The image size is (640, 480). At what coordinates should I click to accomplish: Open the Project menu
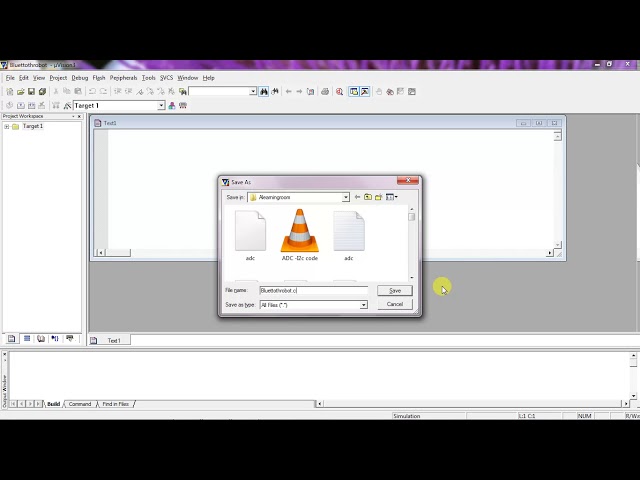point(58,78)
